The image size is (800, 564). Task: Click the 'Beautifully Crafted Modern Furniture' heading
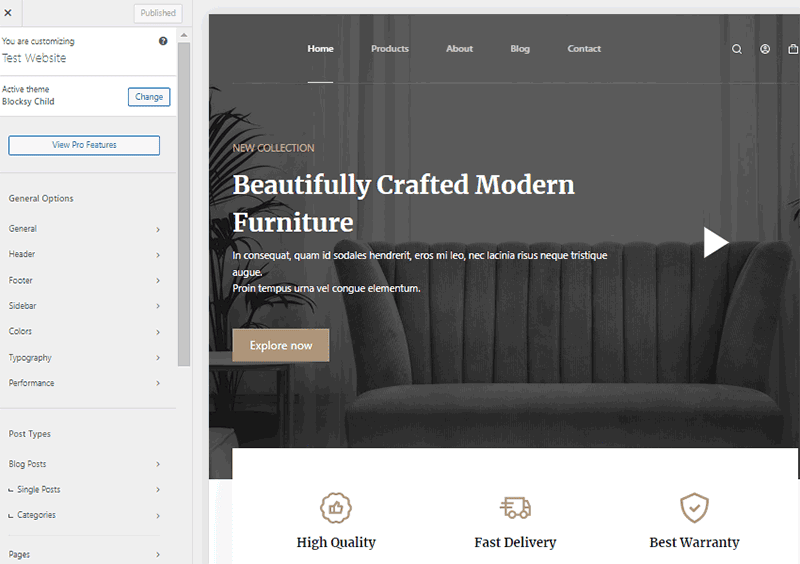403,203
